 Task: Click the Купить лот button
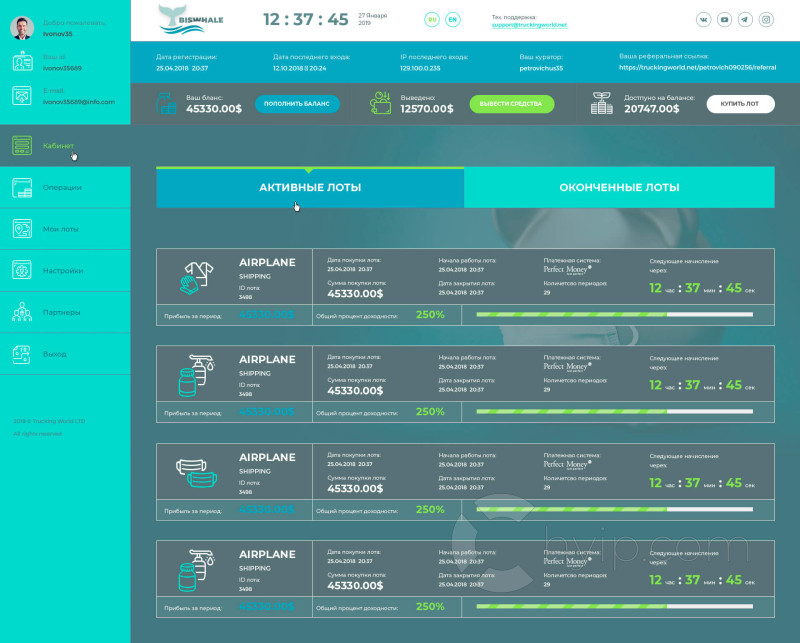[740, 104]
